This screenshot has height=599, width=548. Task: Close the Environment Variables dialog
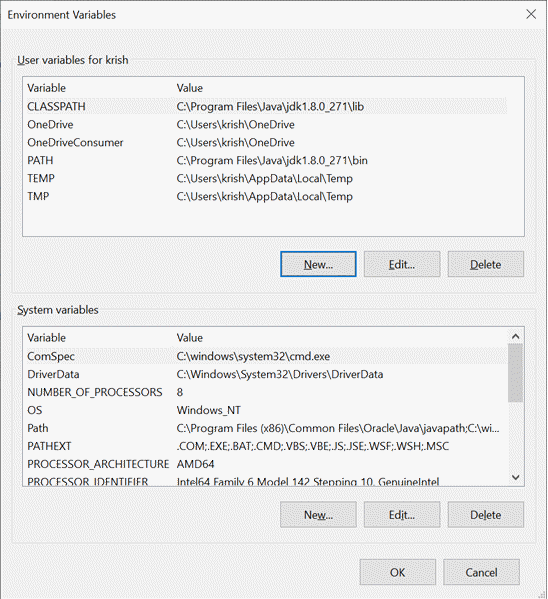(x=531, y=15)
